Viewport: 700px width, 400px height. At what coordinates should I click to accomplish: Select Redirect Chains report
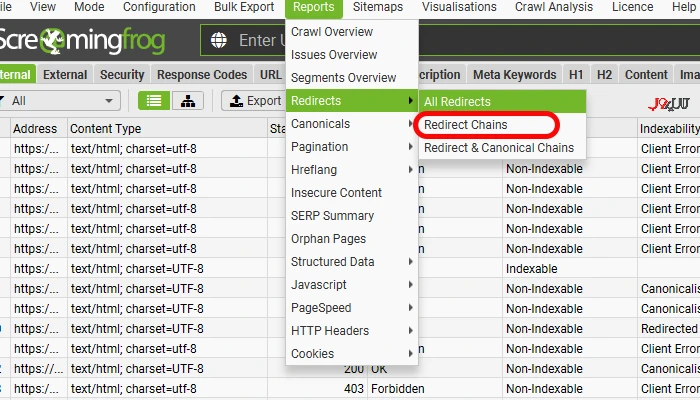(x=466, y=125)
